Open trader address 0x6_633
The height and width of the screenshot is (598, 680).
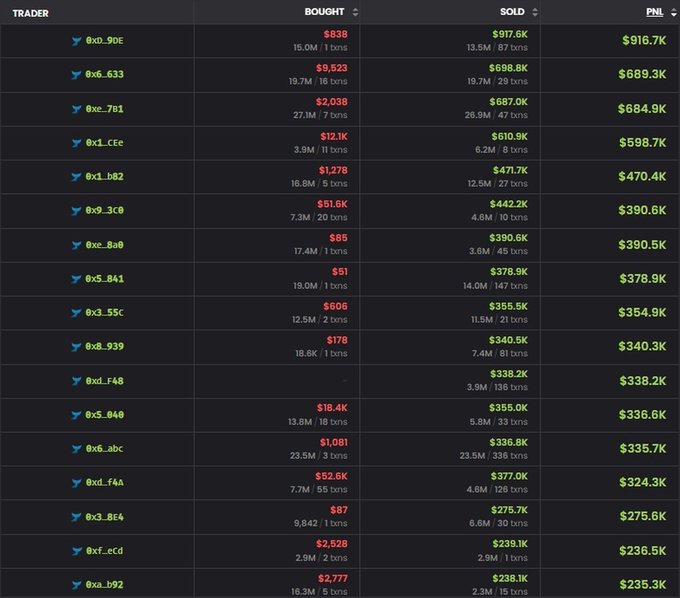click(x=105, y=74)
